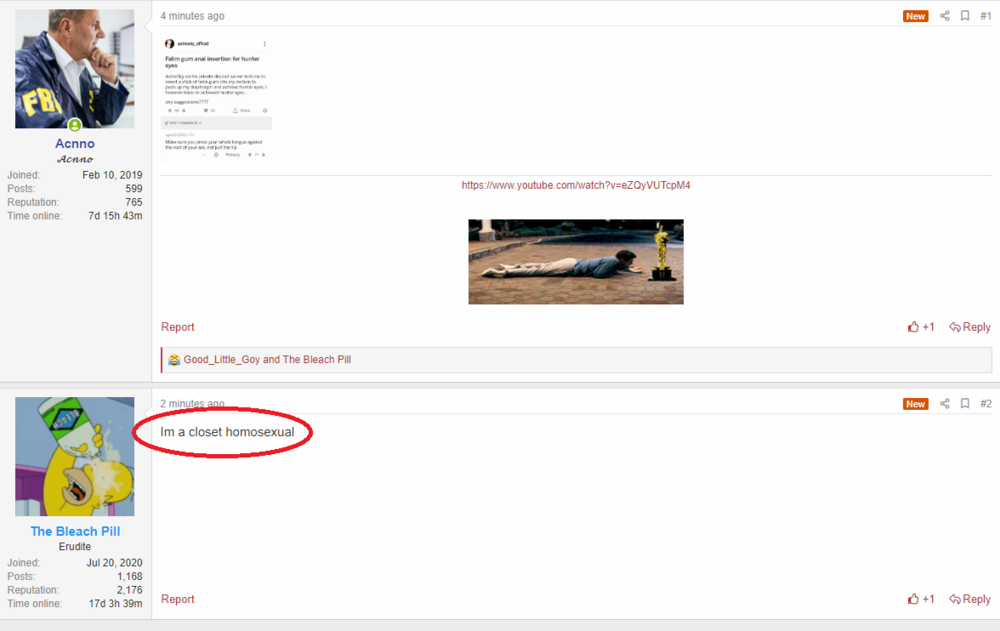Reply to Acnno's post #1

click(x=970, y=327)
